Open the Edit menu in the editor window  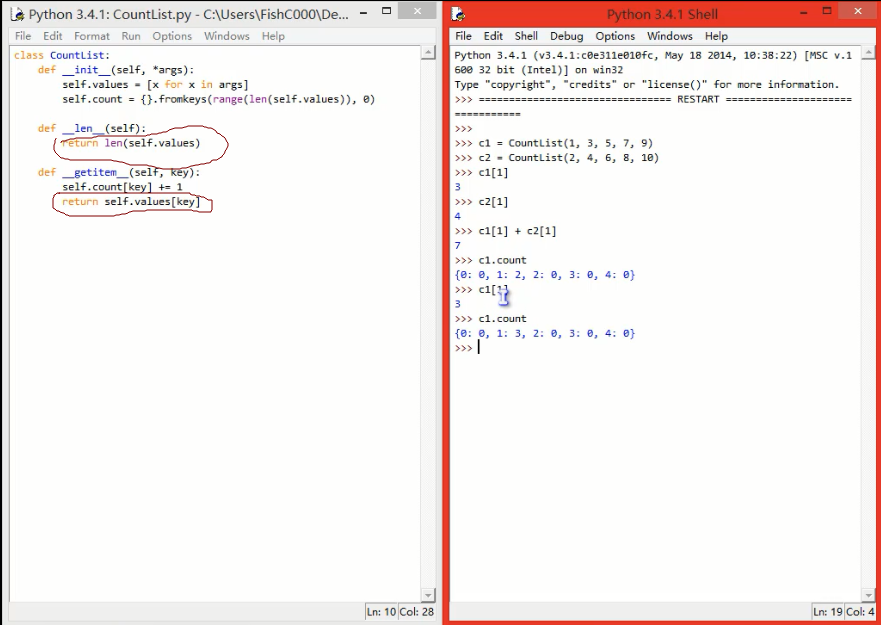click(52, 36)
